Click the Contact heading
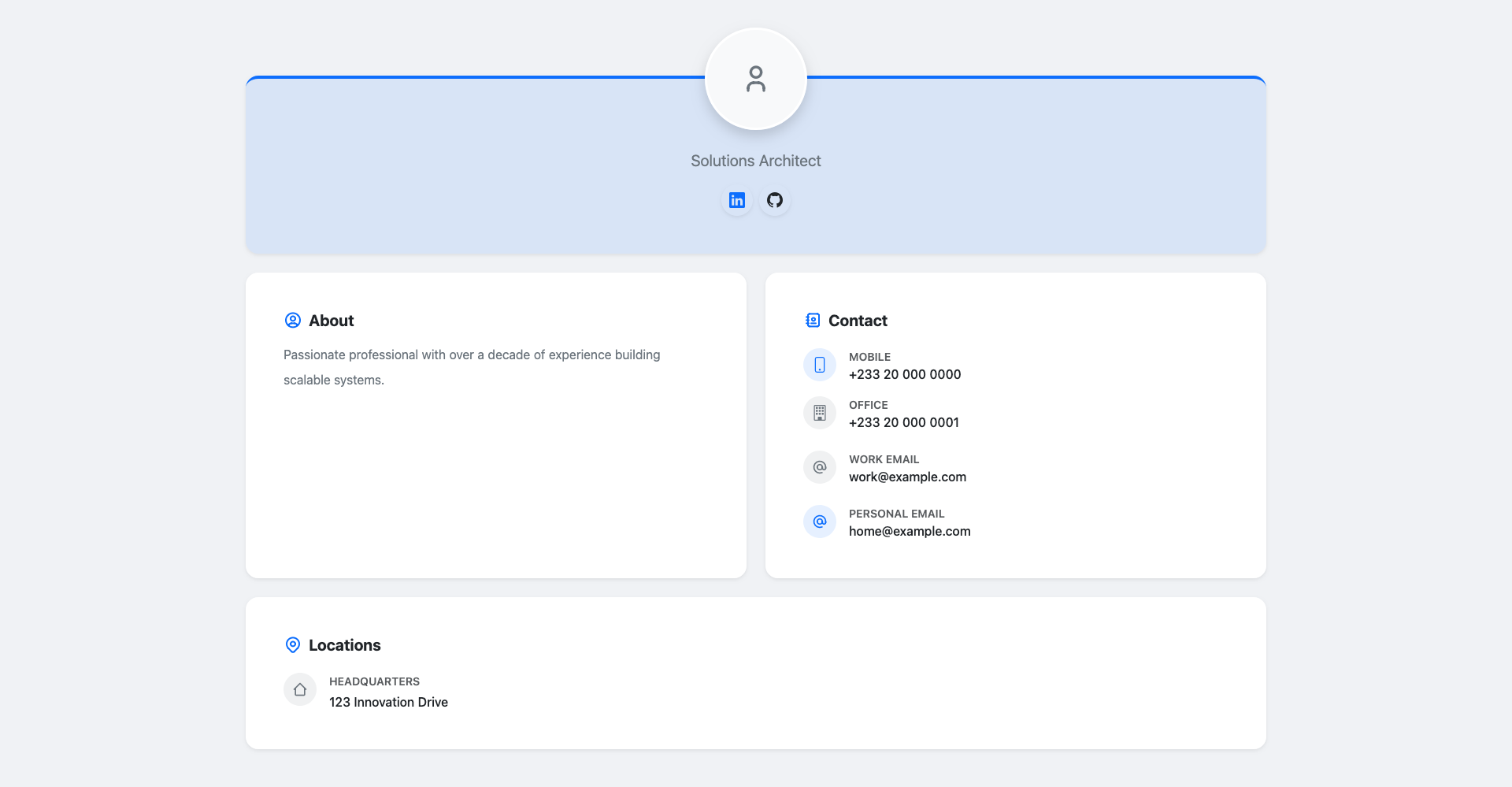 click(x=858, y=321)
